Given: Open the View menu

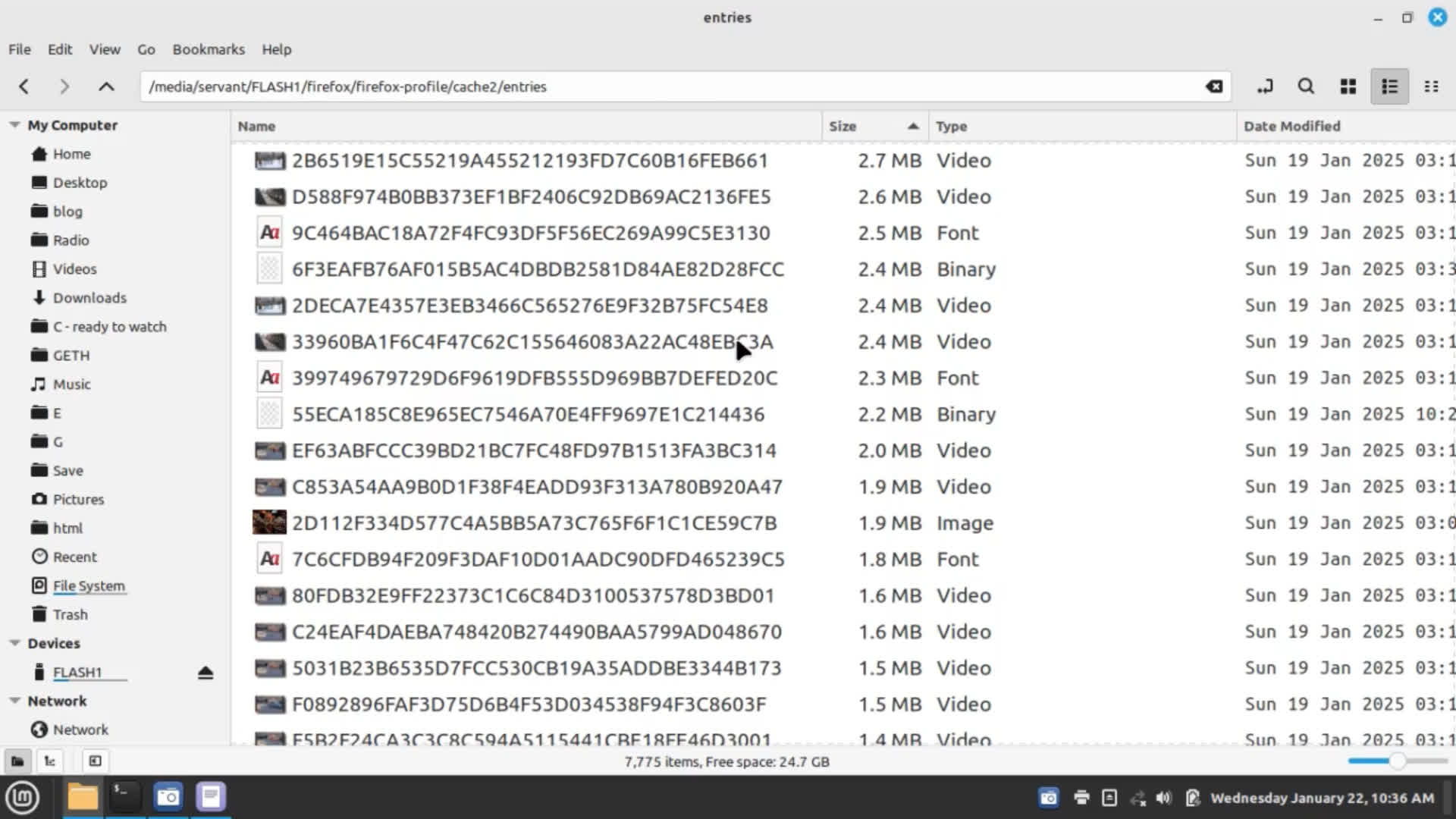Looking at the screenshot, I should click(x=105, y=49).
